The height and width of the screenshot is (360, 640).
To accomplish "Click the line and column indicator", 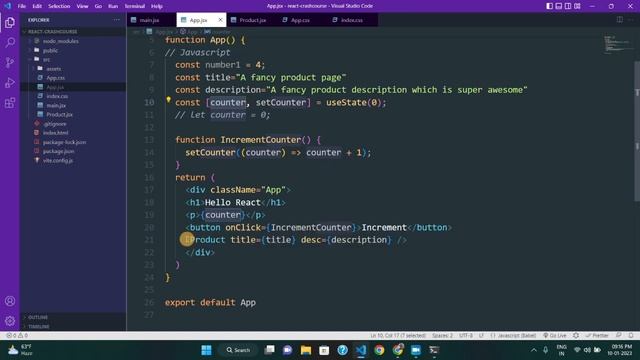I will pyautogui.click(x=398, y=336).
